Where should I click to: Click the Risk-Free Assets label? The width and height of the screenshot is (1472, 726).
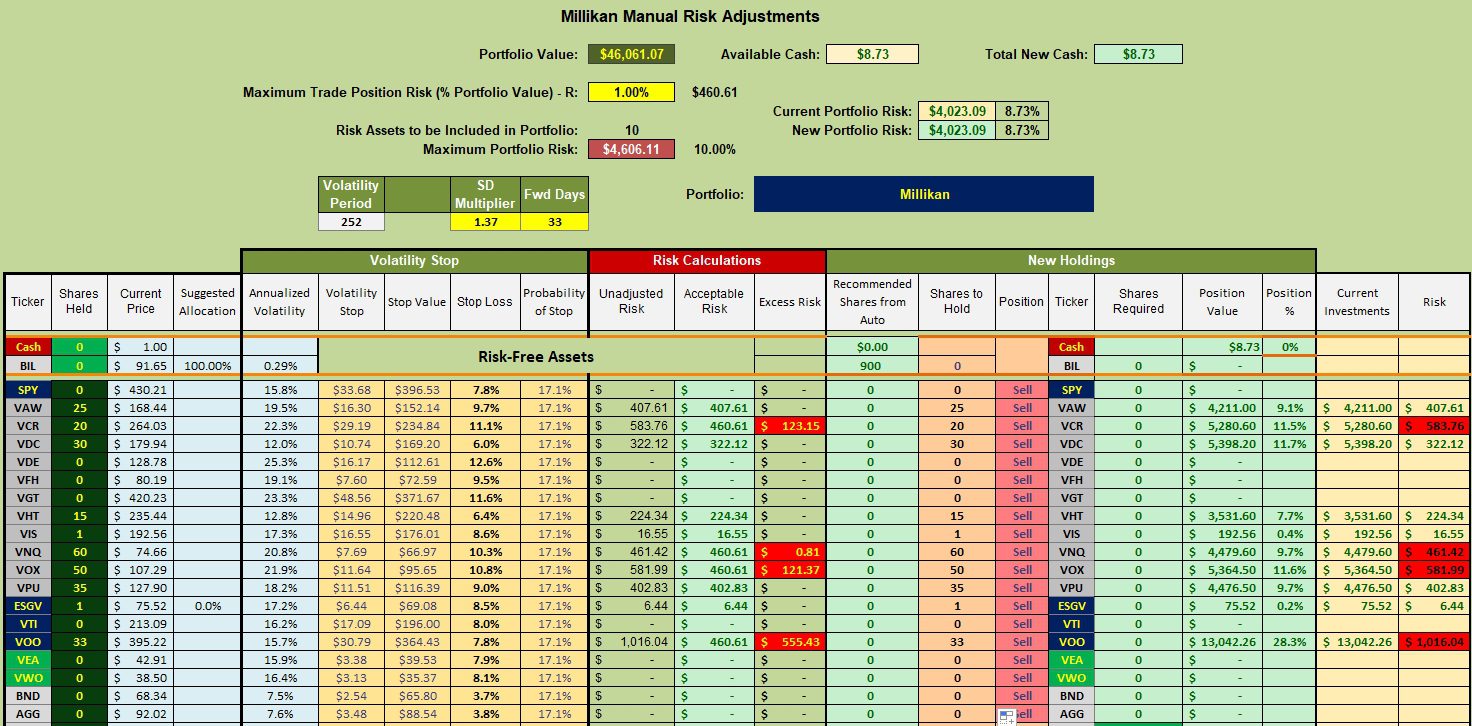(535, 356)
